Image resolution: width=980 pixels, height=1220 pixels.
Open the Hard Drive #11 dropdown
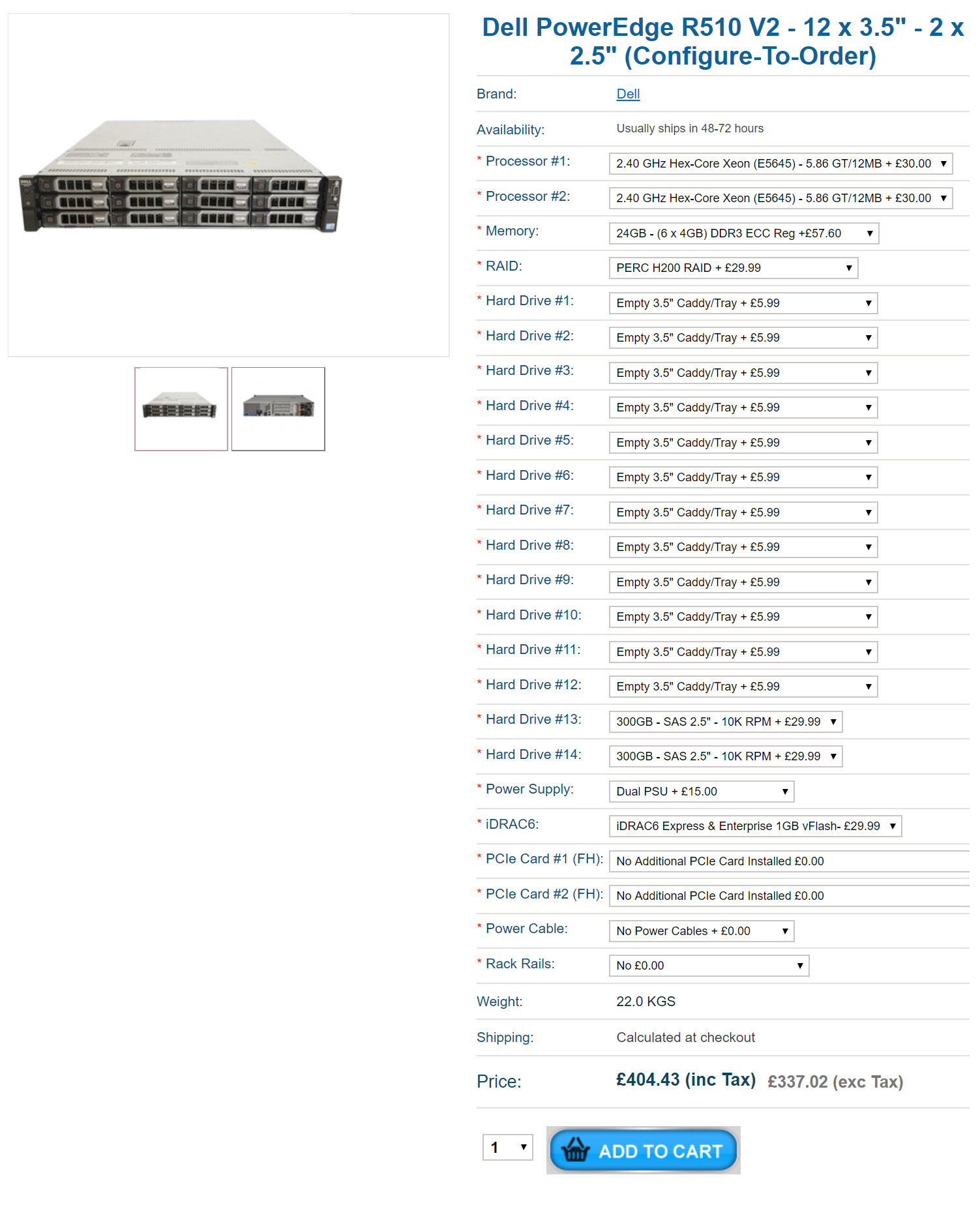[743, 652]
